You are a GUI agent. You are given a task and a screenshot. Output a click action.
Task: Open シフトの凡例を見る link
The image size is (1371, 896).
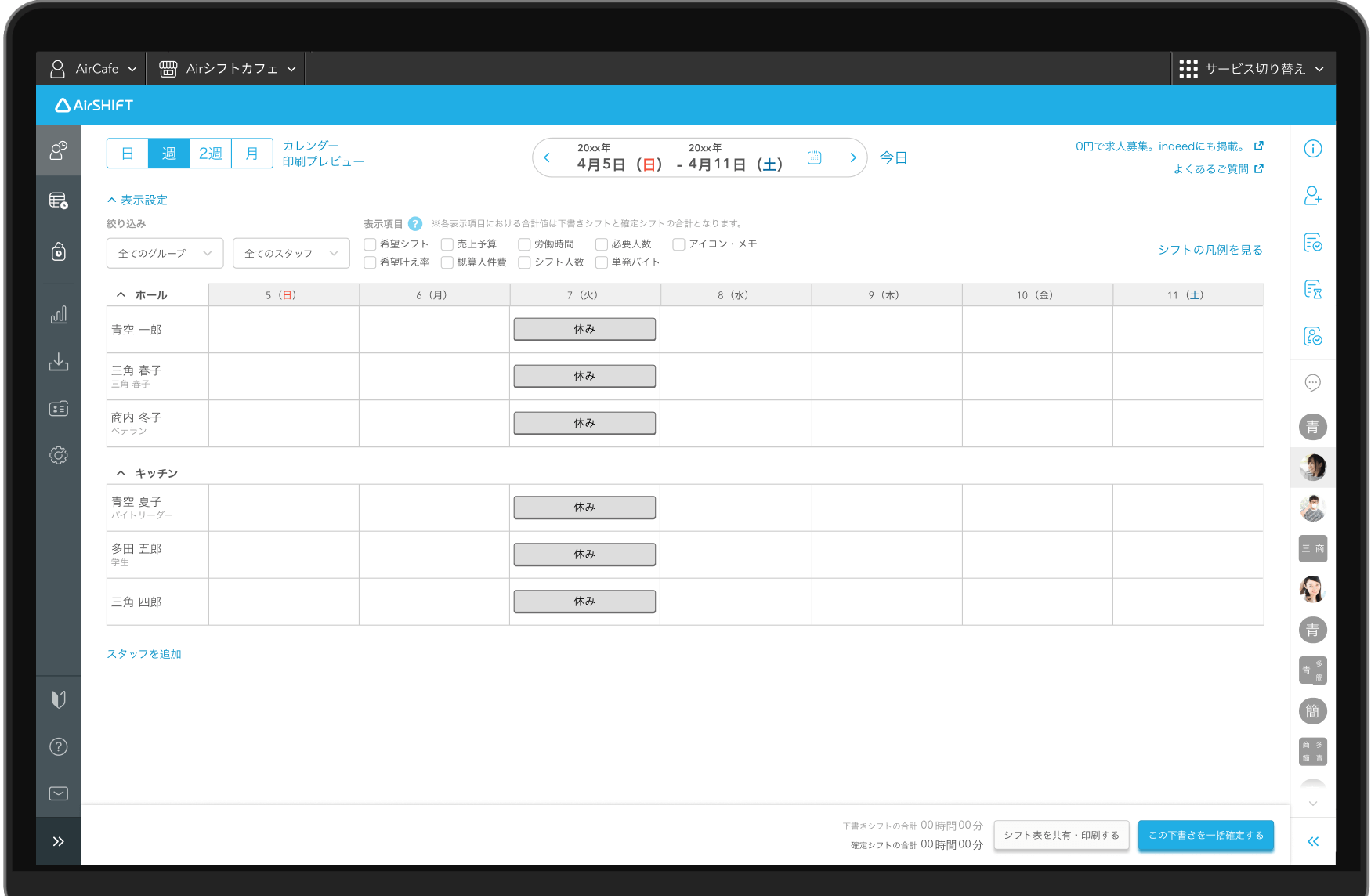[1210, 250]
